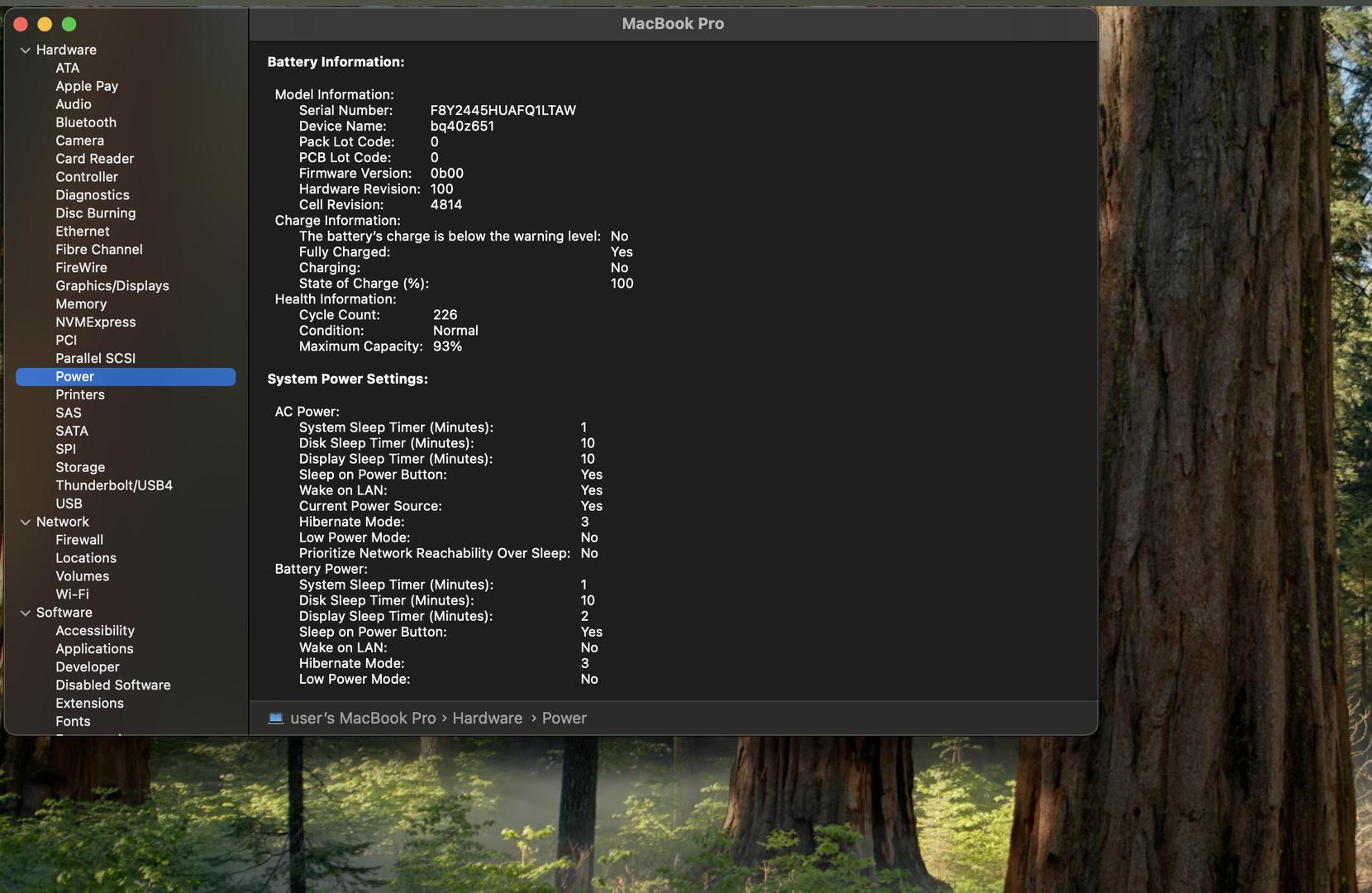Select FireWire in the sidebar
This screenshot has height=893, width=1372.
click(81, 269)
